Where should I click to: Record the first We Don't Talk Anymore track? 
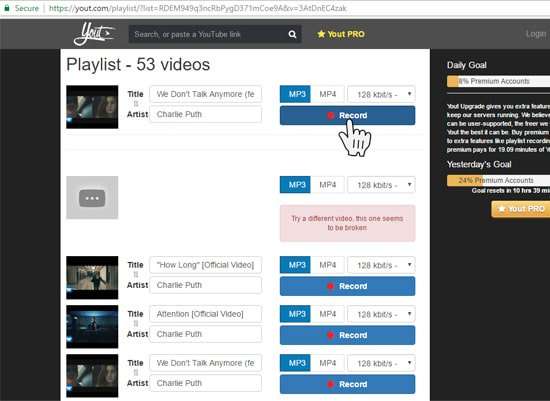click(347, 115)
